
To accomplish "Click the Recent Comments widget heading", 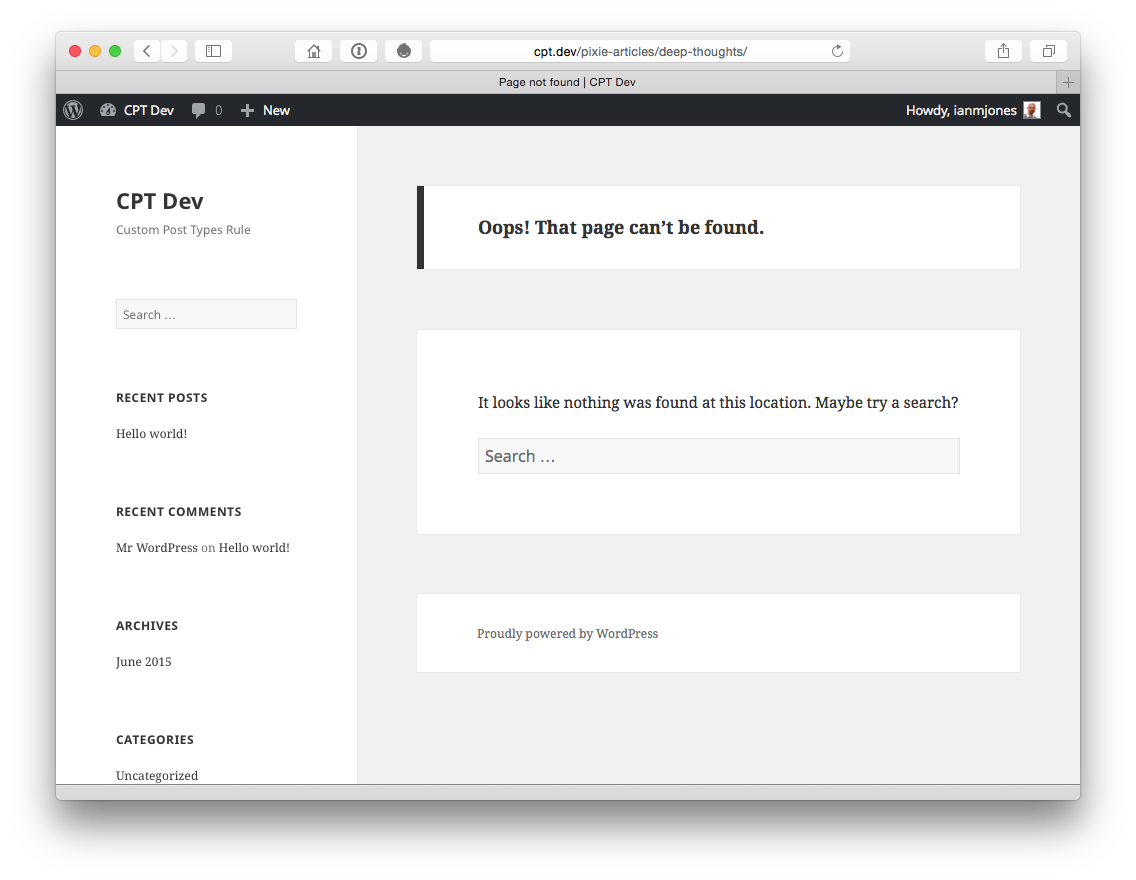I will pyautogui.click(x=178, y=511).
